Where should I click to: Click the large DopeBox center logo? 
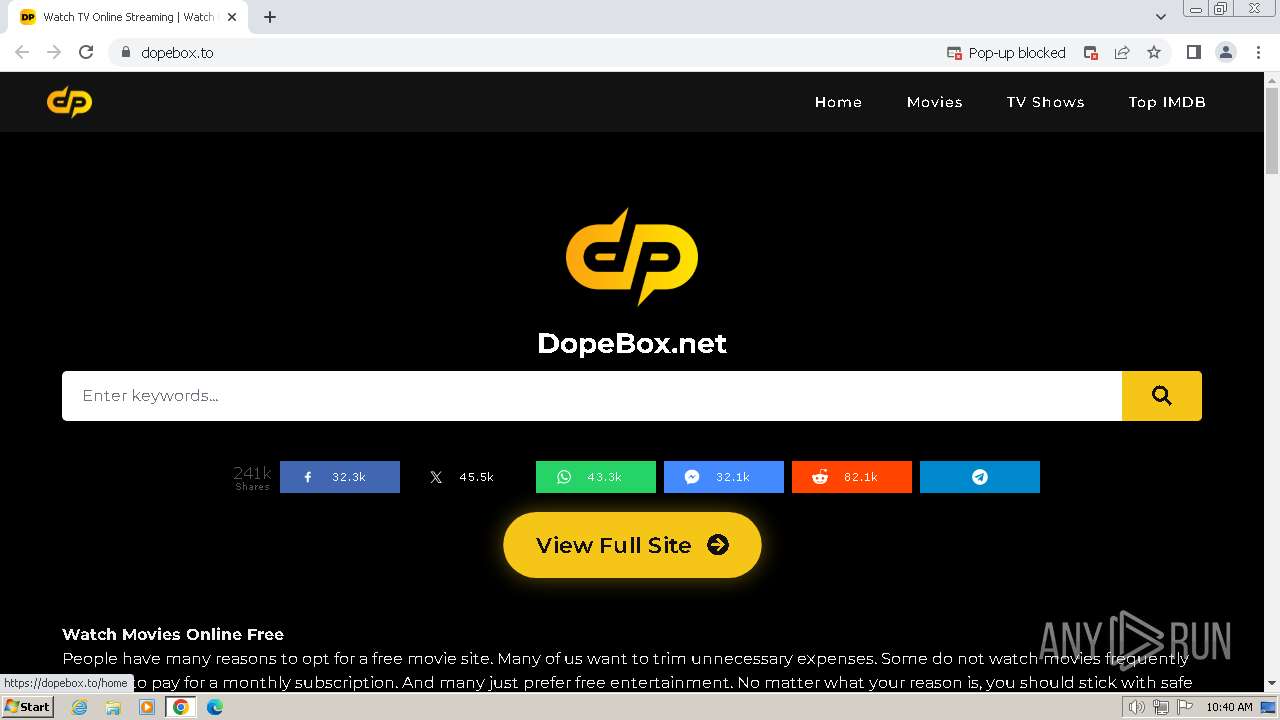coord(632,257)
